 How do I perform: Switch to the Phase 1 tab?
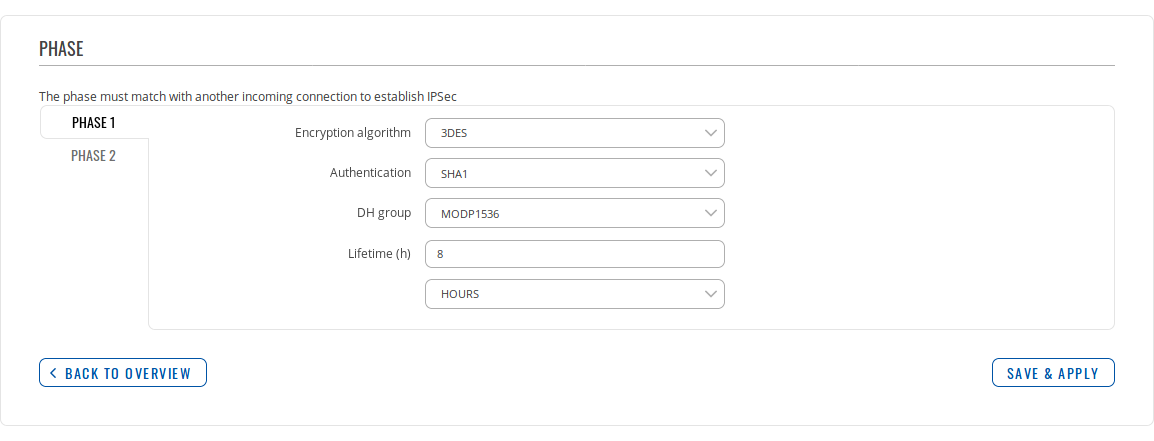[94, 123]
